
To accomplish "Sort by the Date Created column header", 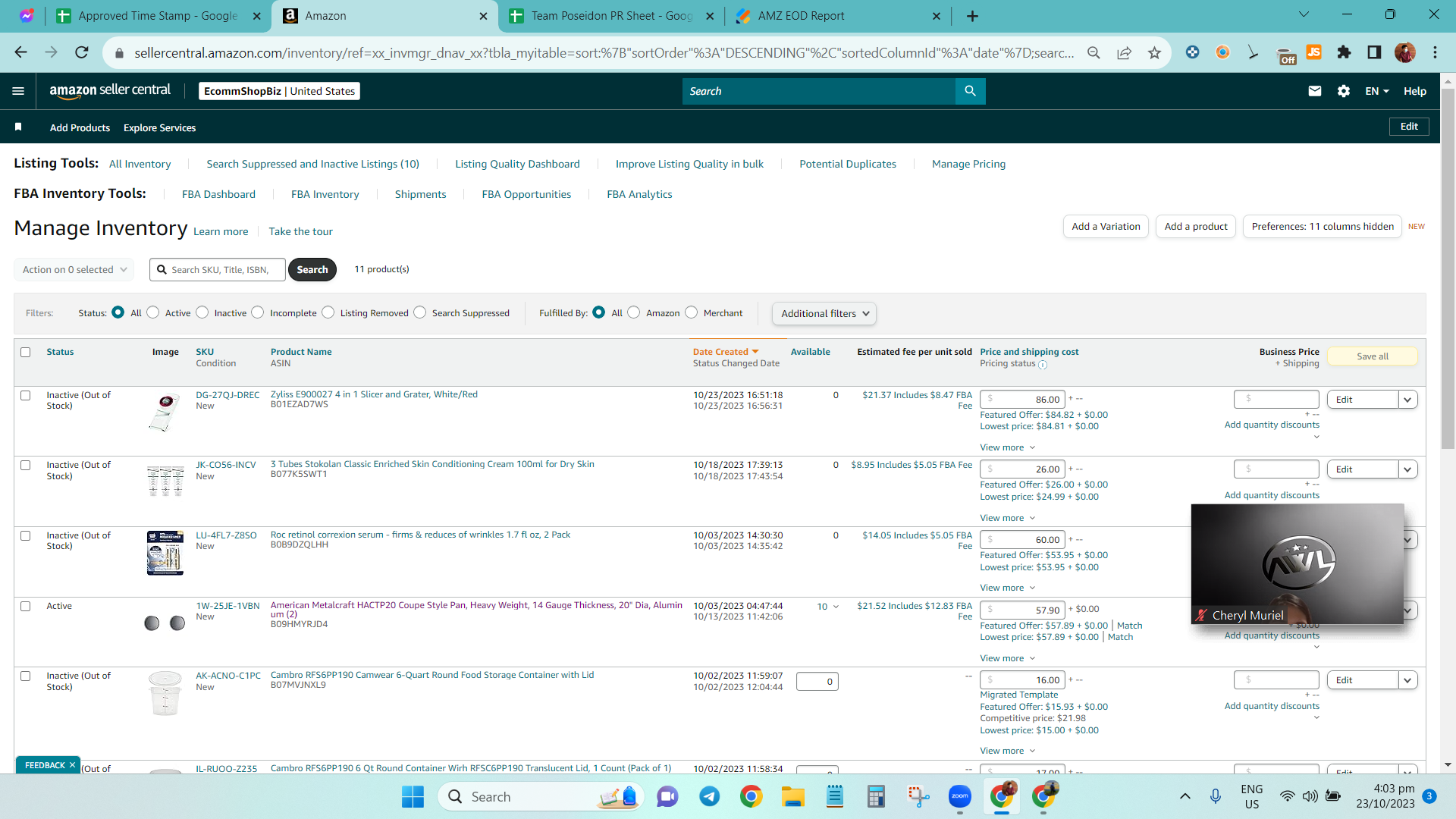I will point(725,352).
